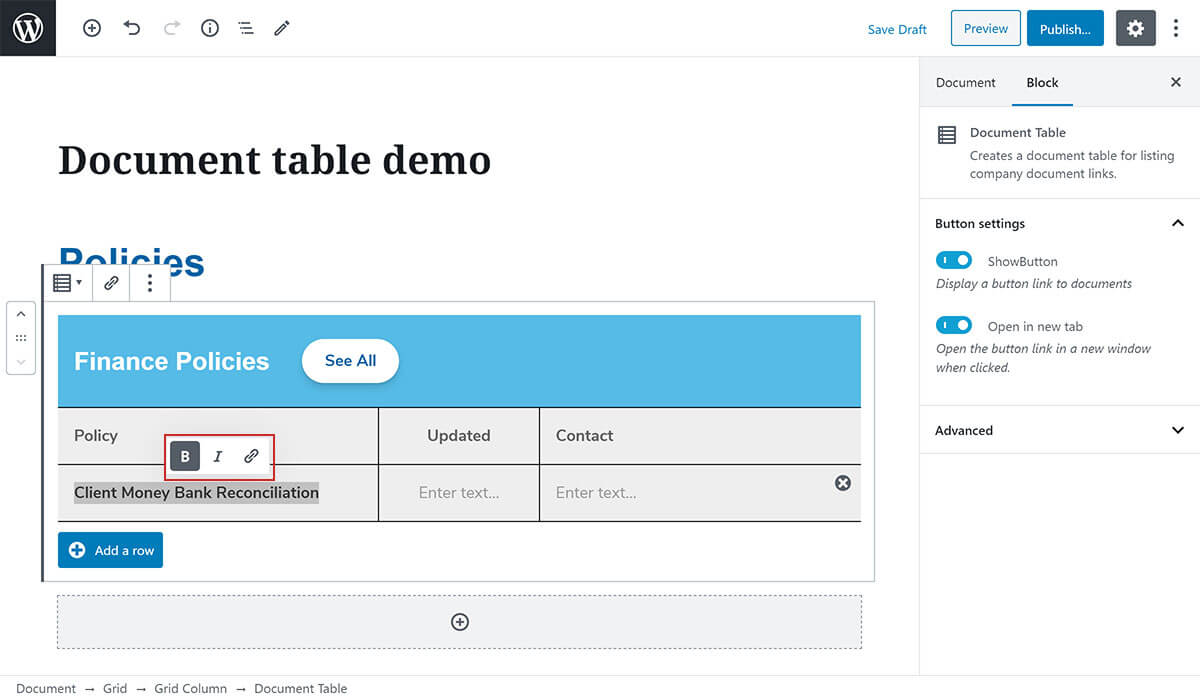Image resolution: width=1200 pixels, height=700 pixels.
Task: Disable the ShowButton toggle
Action: pos(954,260)
